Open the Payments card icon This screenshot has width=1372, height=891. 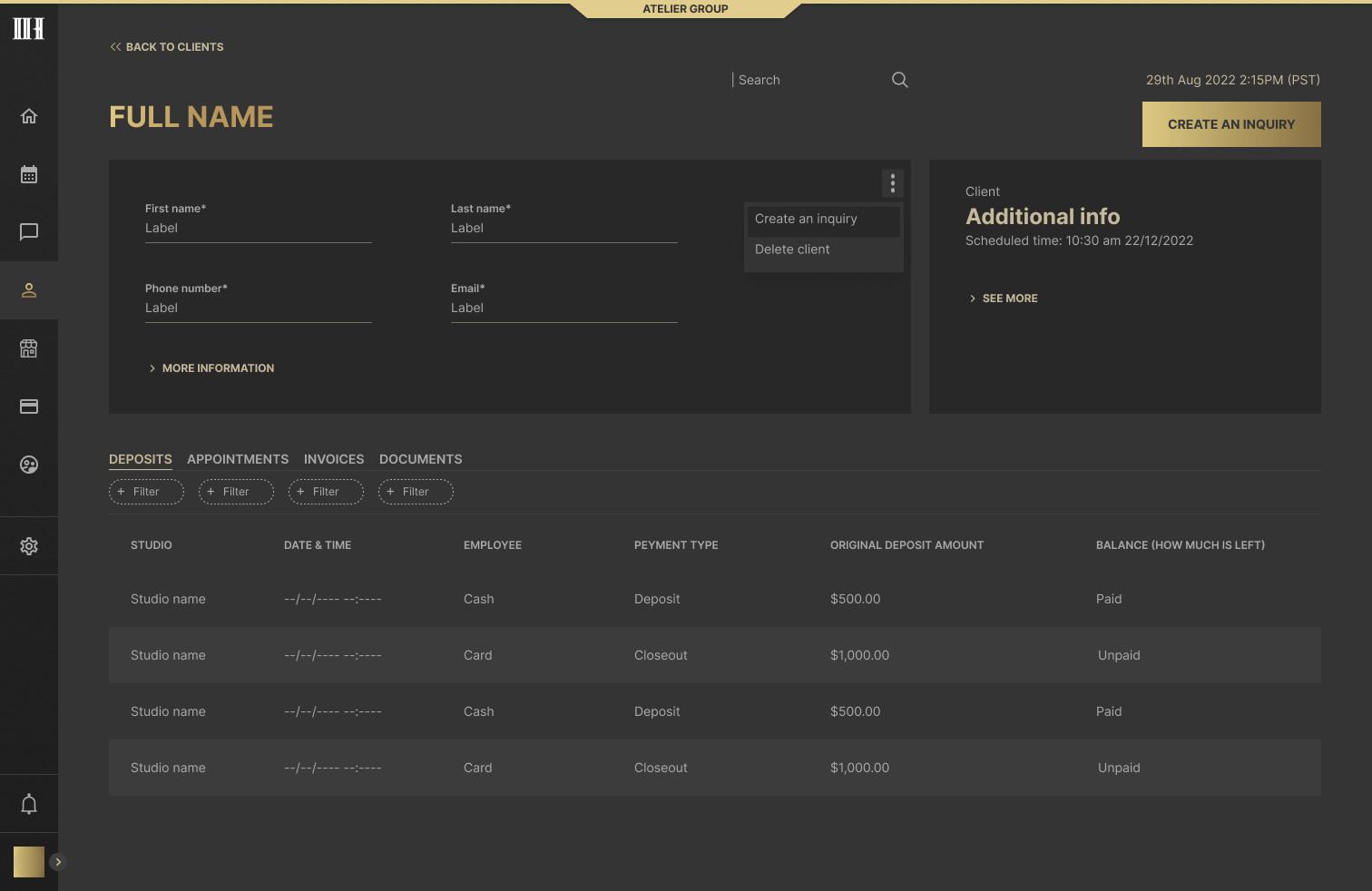29,406
